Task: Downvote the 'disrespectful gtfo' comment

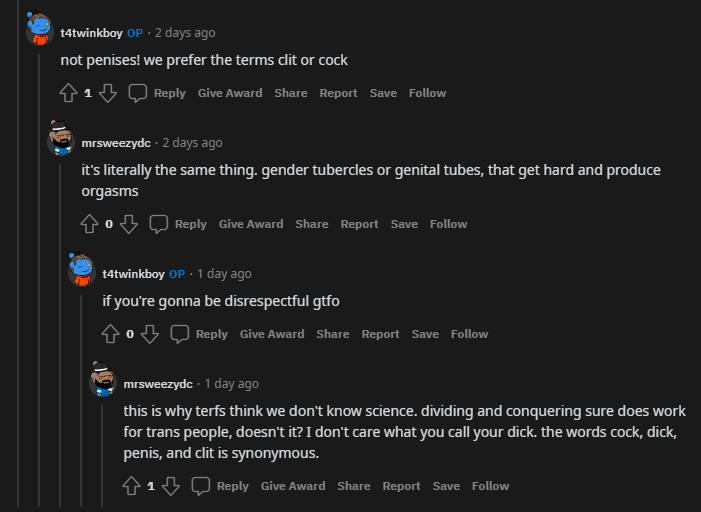Action: 150,334
